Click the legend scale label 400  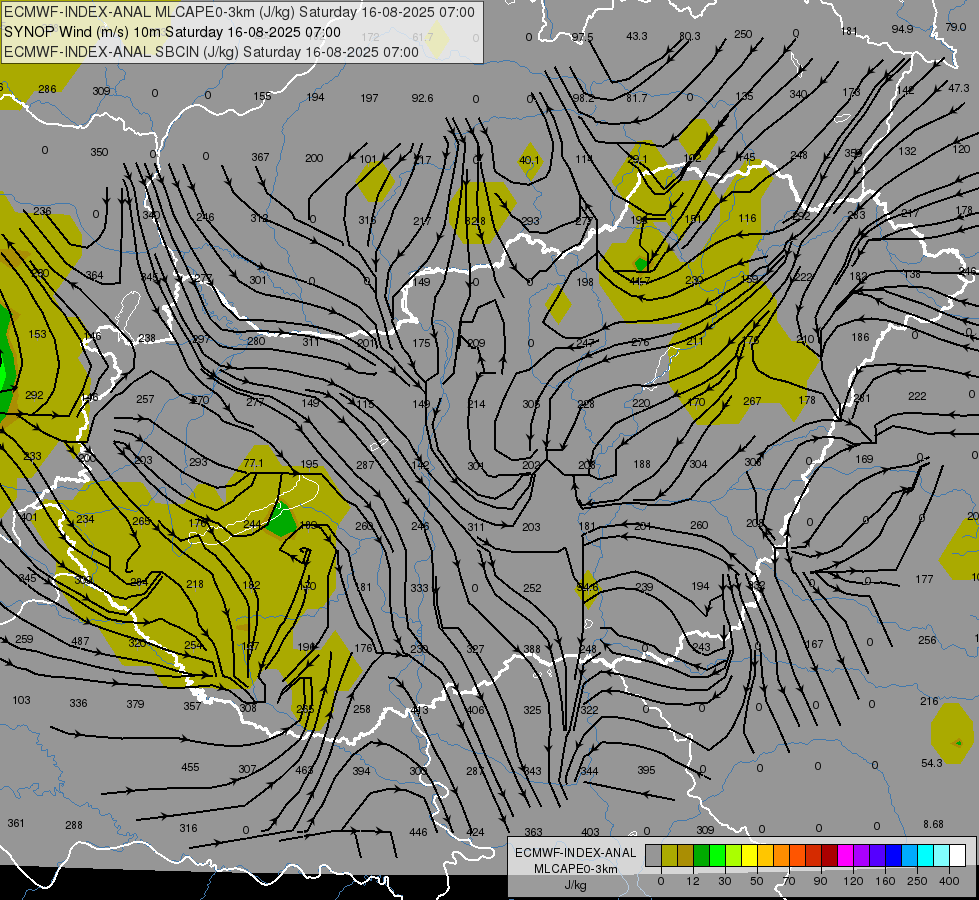(949, 881)
